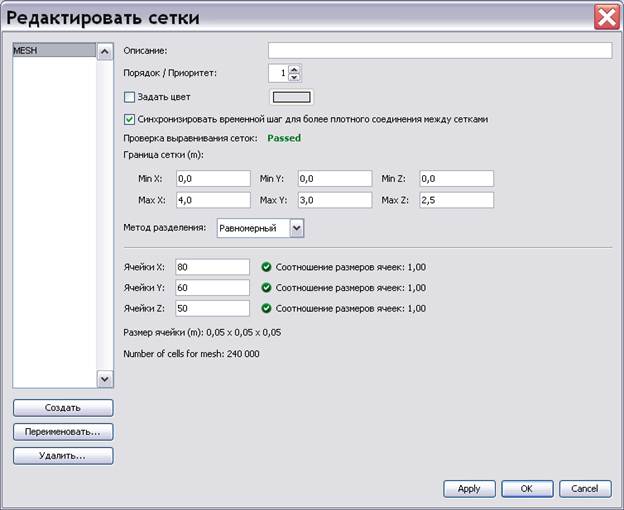Open the mesh color swatch

[291, 97]
